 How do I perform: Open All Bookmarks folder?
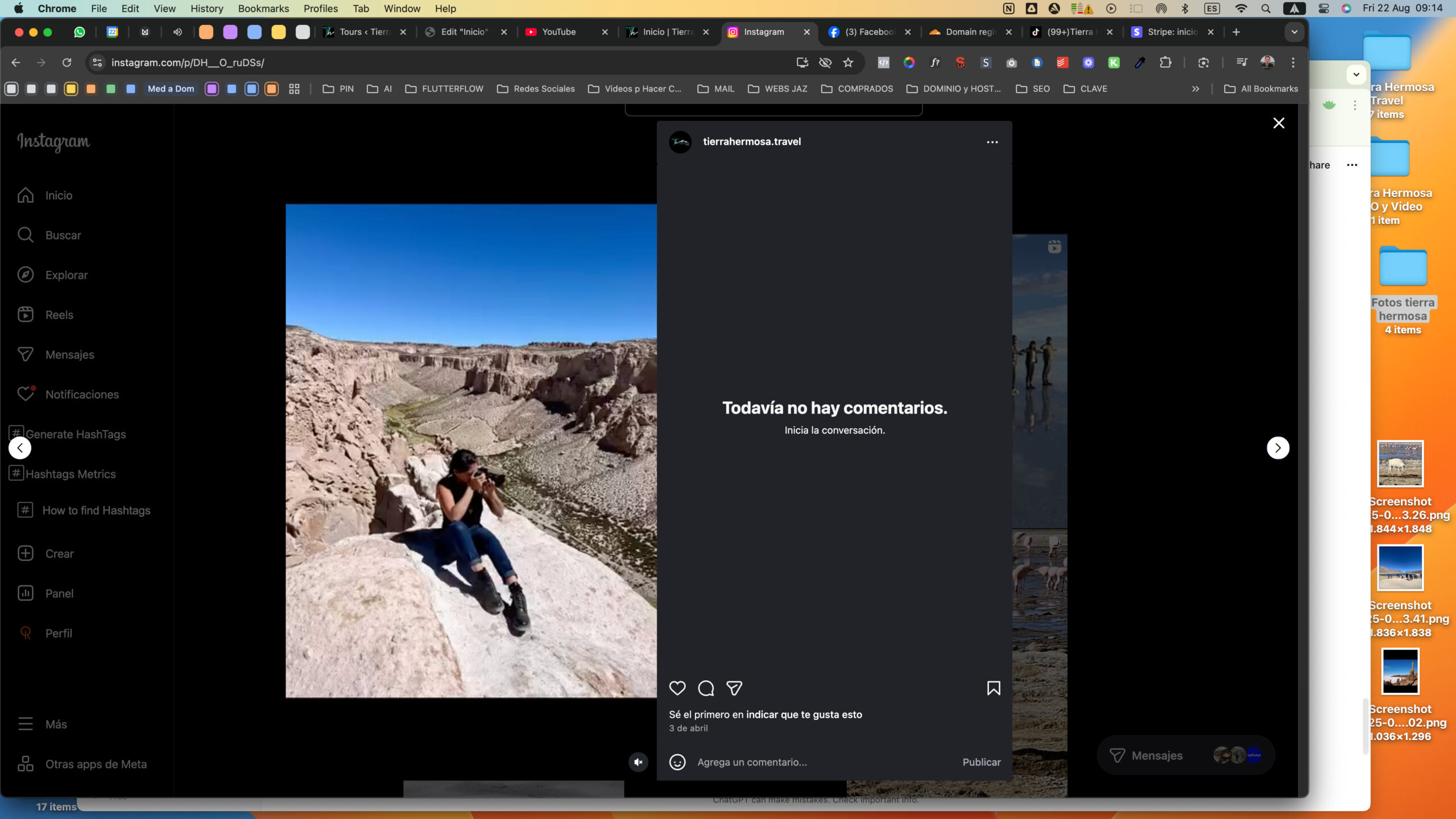(1261, 89)
